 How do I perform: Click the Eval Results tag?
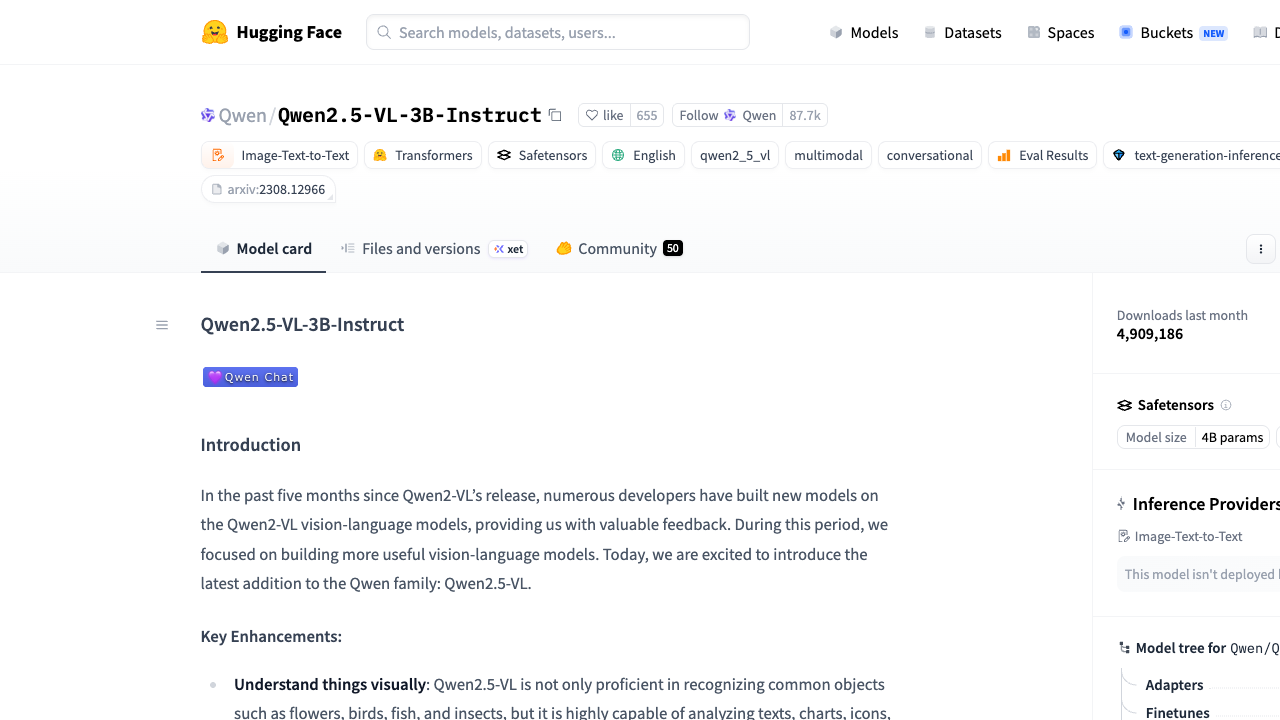1043,155
